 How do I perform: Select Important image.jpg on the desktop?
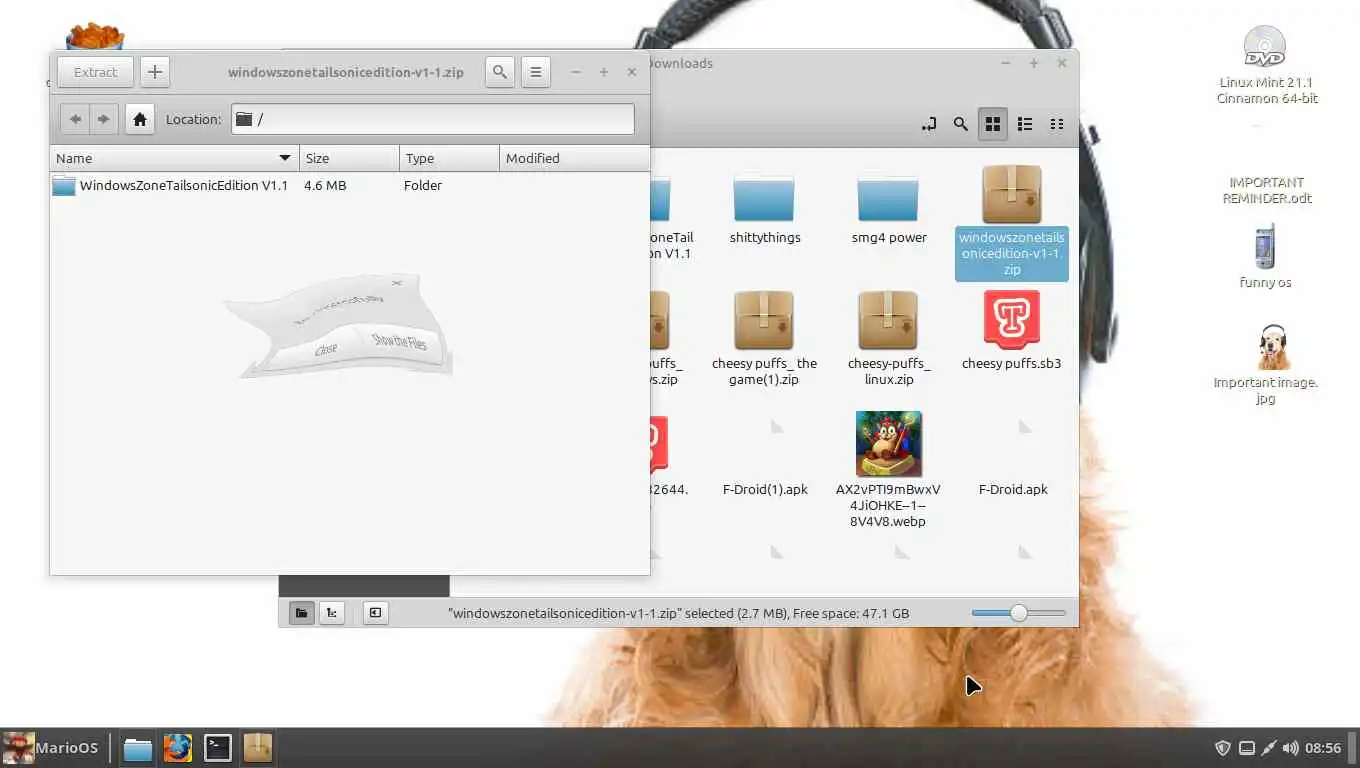point(1266,364)
